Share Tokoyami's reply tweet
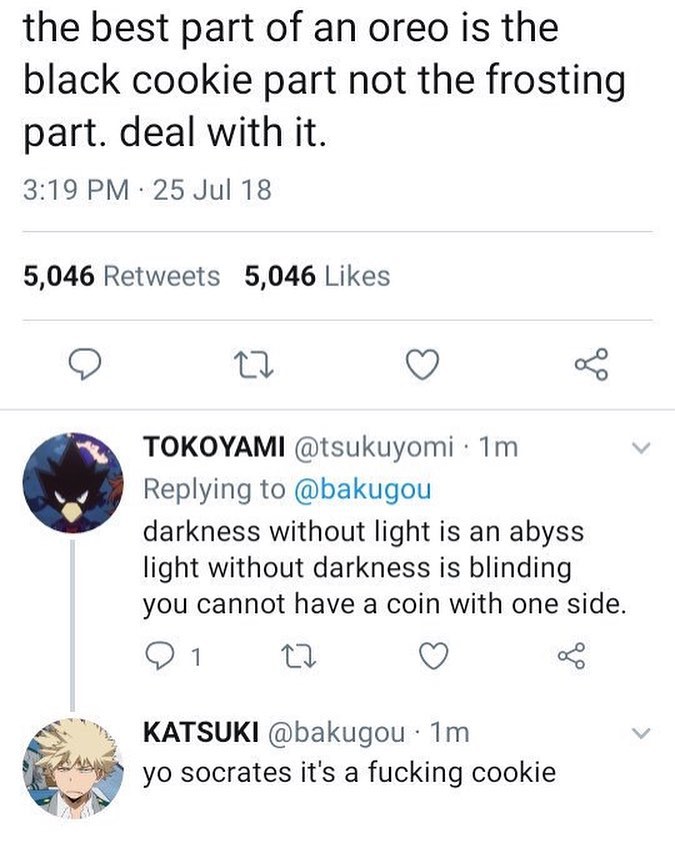 click(x=569, y=656)
